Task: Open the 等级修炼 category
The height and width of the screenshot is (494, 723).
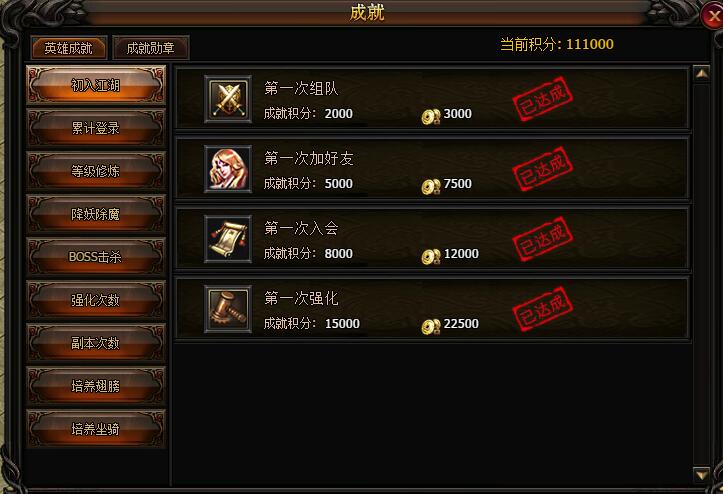Action: point(96,171)
